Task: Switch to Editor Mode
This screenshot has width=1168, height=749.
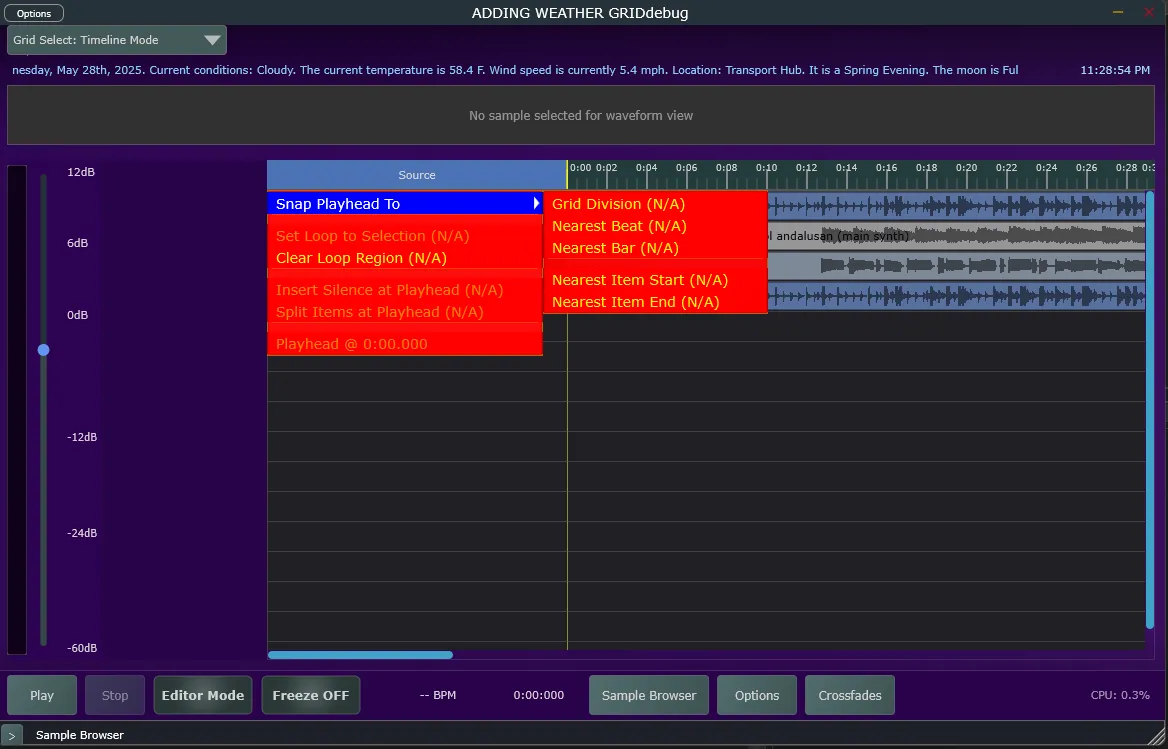Action: pyautogui.click(x=202, y=695)
